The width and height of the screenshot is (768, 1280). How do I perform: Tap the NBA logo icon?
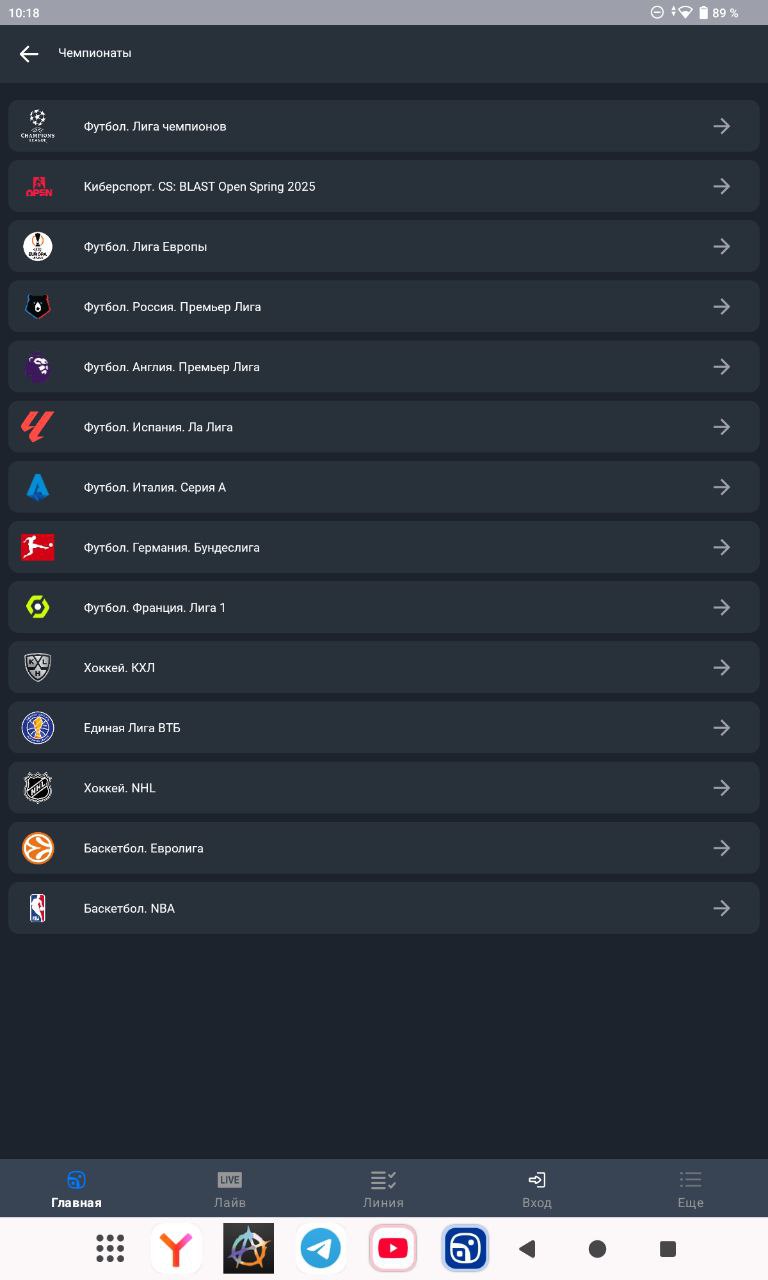[x=38, y=908]
